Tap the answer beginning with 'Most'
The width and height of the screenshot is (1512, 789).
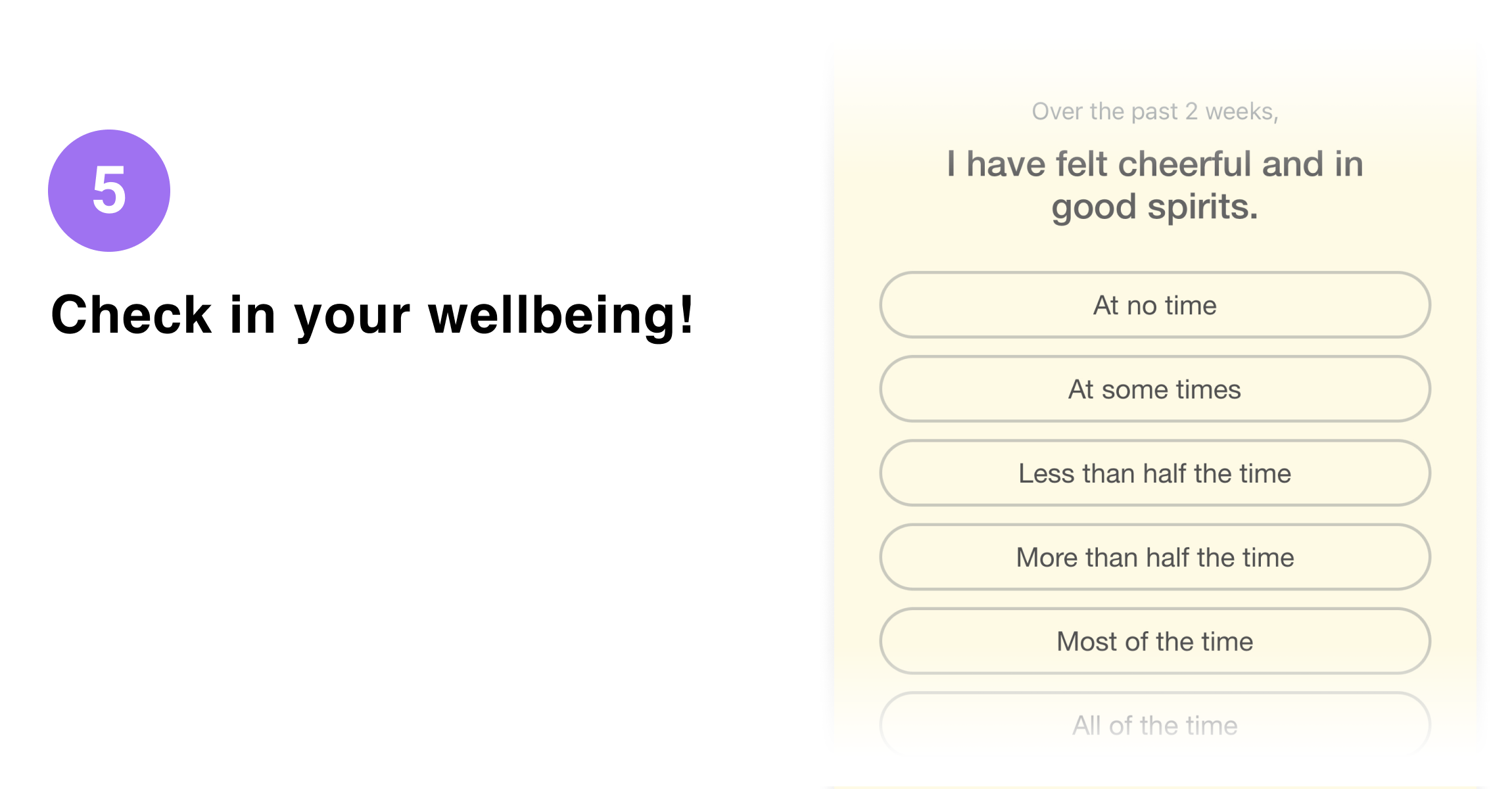click(1154, 641)
